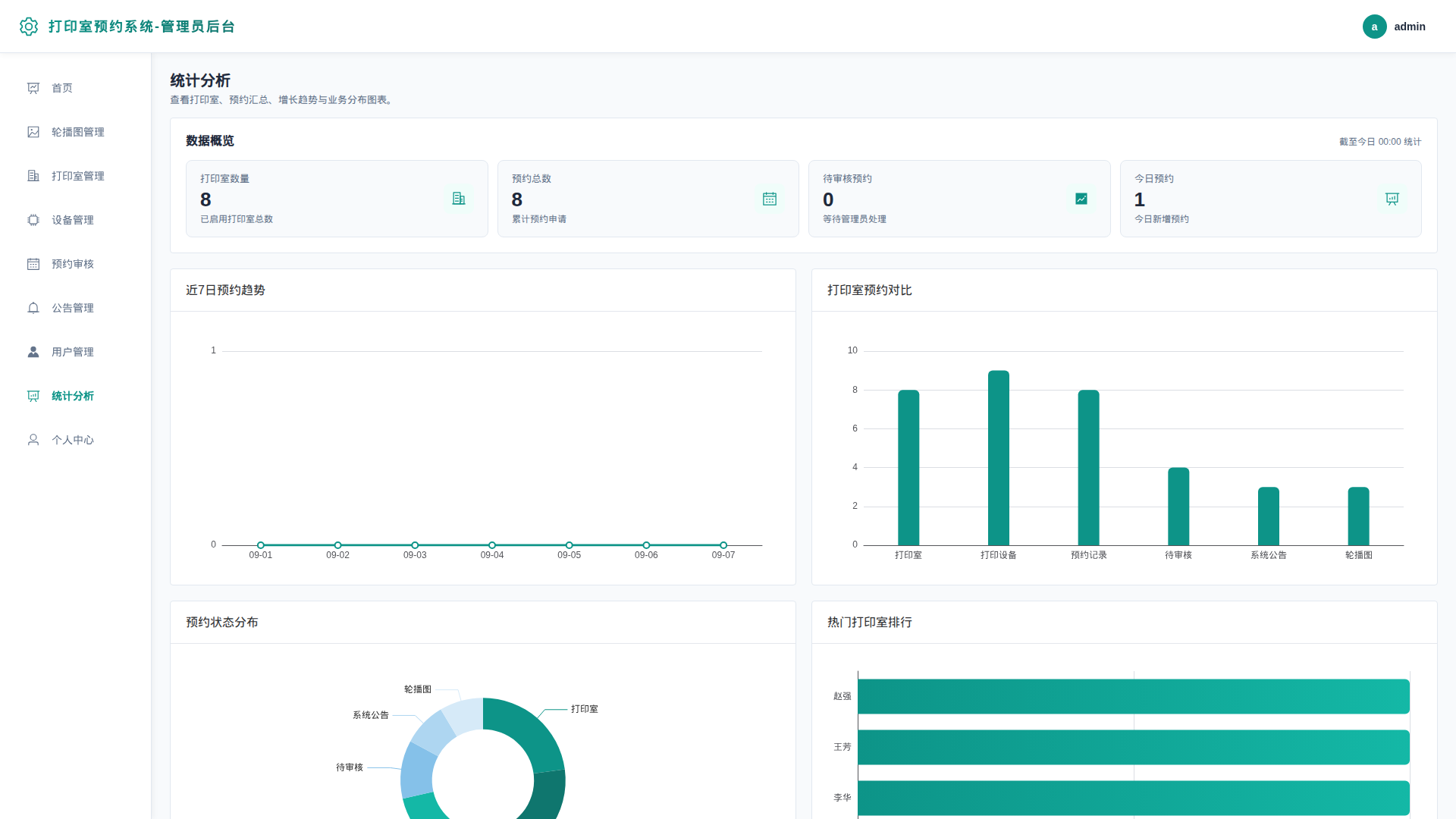Click the 等待管理员处理 caption
The height and width of the screenshot is (819, 1456).
point(855,219)
